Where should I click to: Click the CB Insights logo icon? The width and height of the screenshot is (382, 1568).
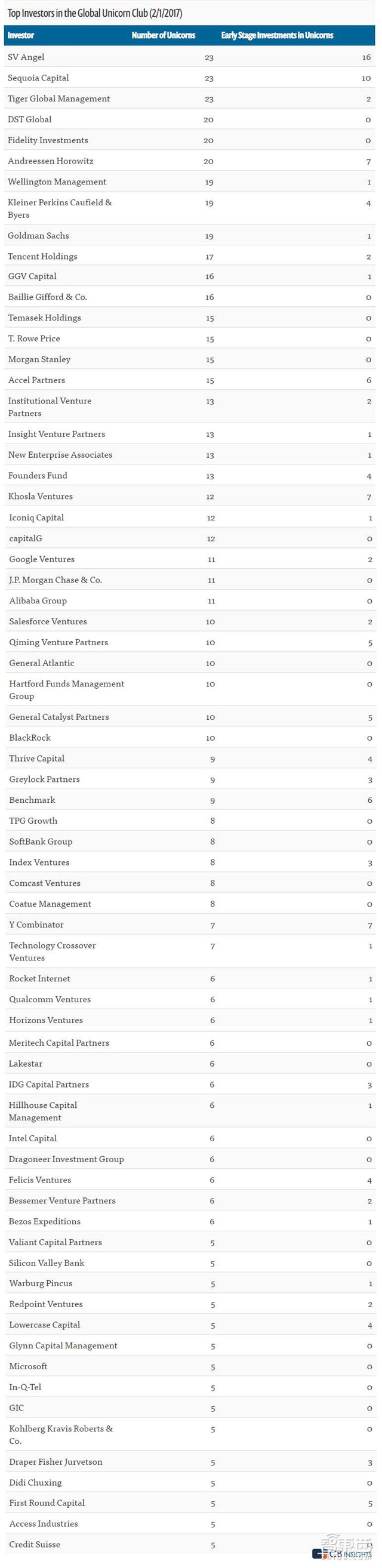coord(319,1554)
